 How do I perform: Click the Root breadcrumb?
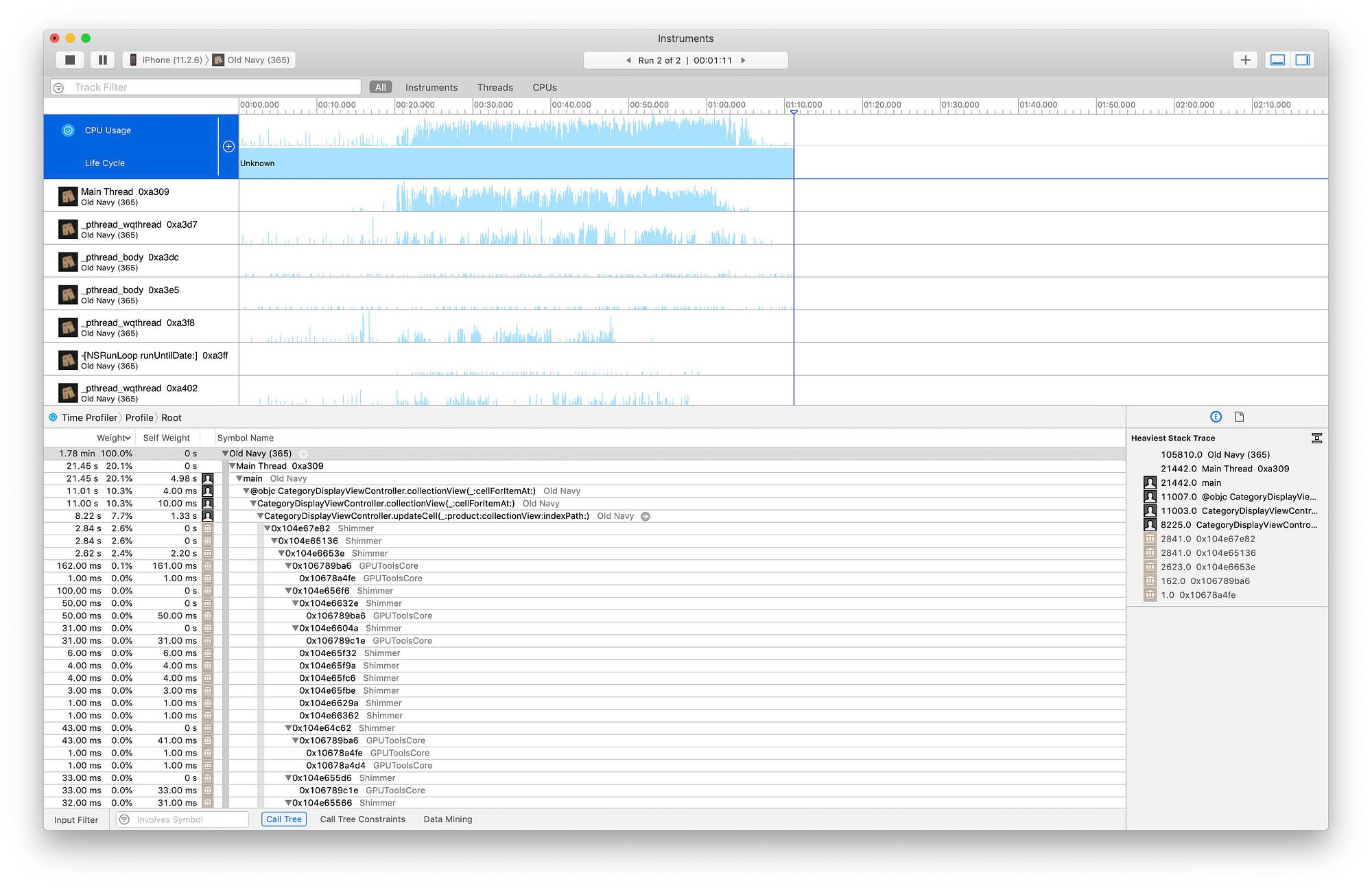171,417
